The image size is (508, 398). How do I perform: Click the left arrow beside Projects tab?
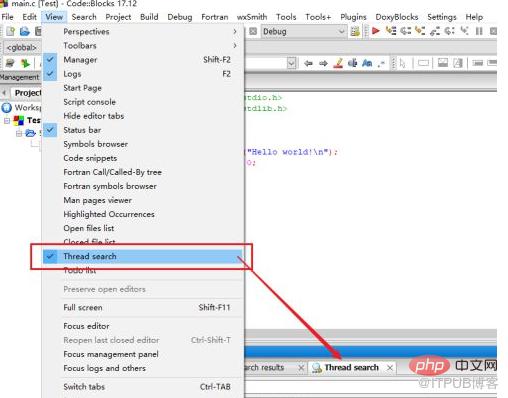click(4, 92)
